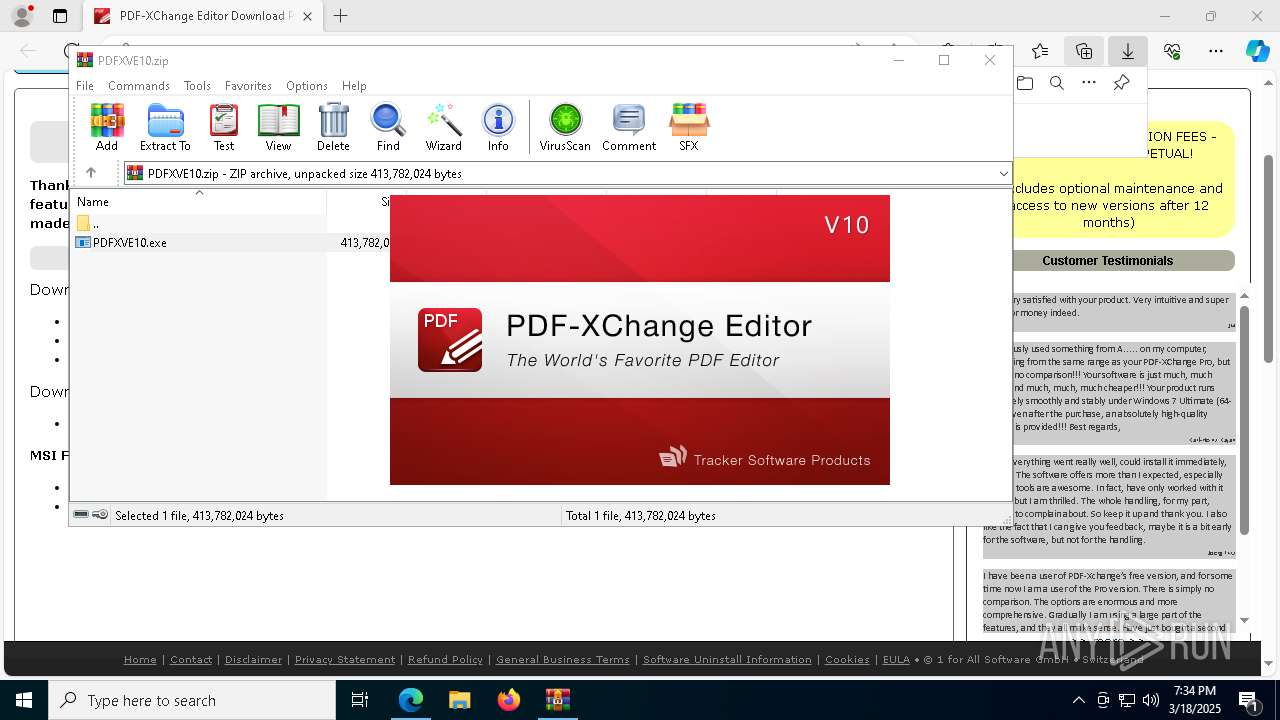Open Firefox from the taskbar
The image size is (1280, 720).
[508, 700]
